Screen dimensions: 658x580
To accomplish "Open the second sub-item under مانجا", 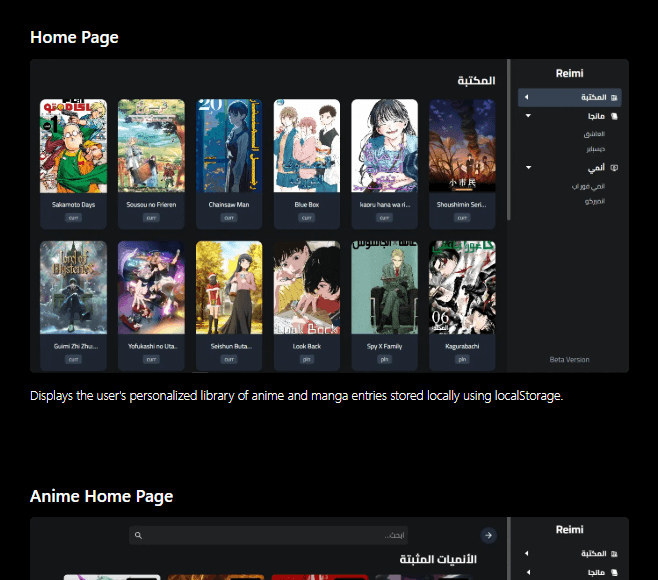I will (x=595, y=149).
